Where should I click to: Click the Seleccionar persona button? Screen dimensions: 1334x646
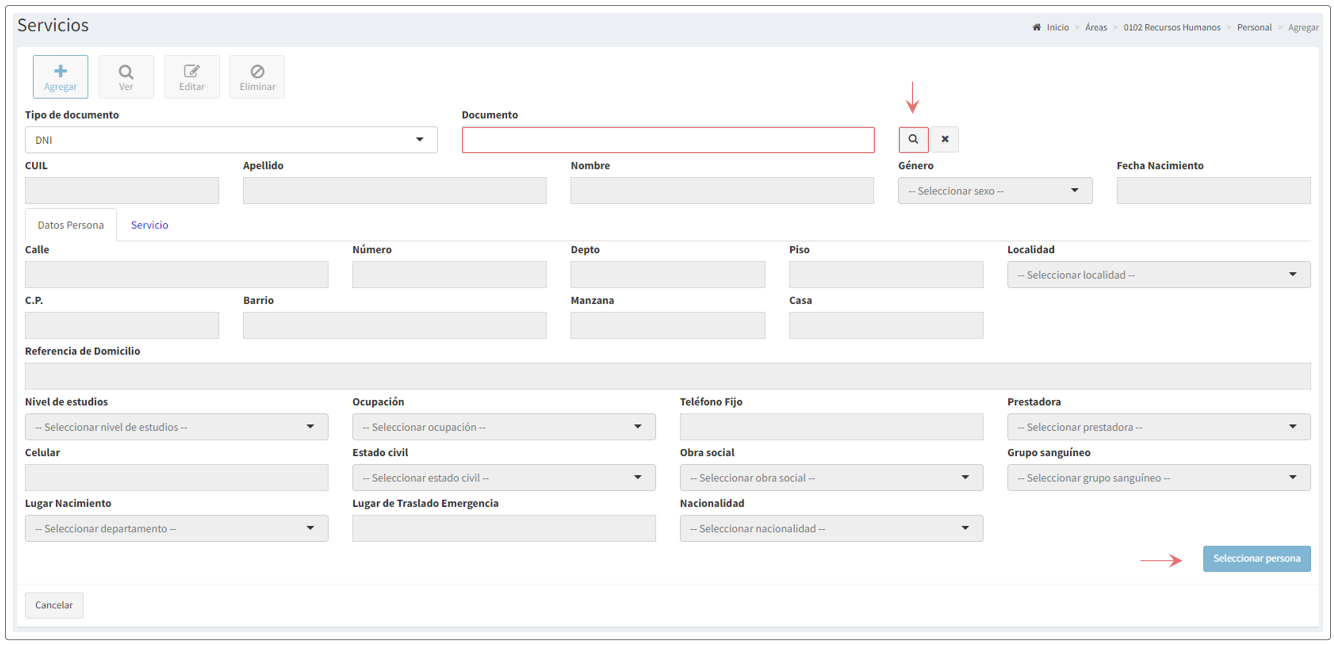pyautogui.click(x=1257, y=559)
